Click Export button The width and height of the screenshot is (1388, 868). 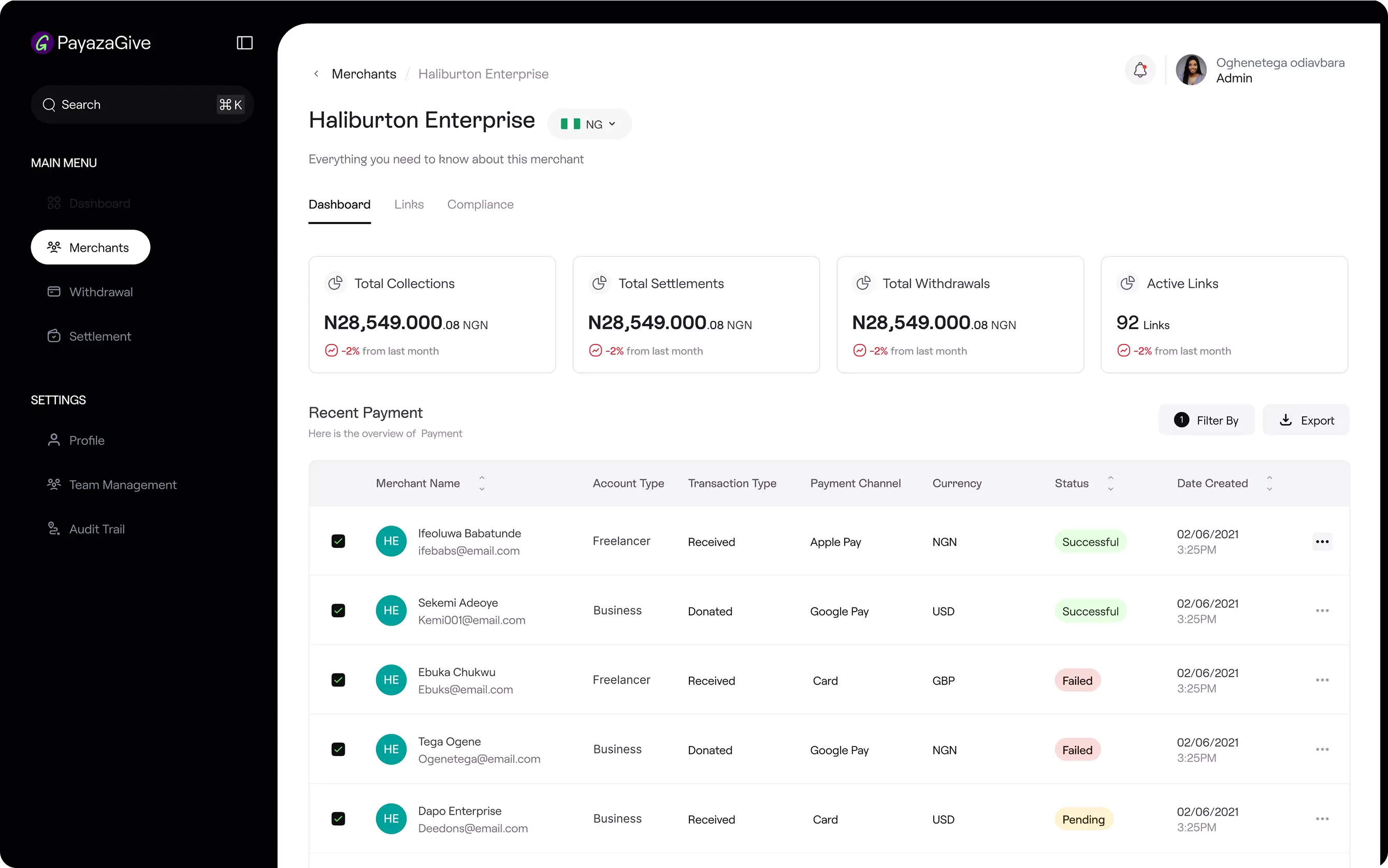(1306, 420)
